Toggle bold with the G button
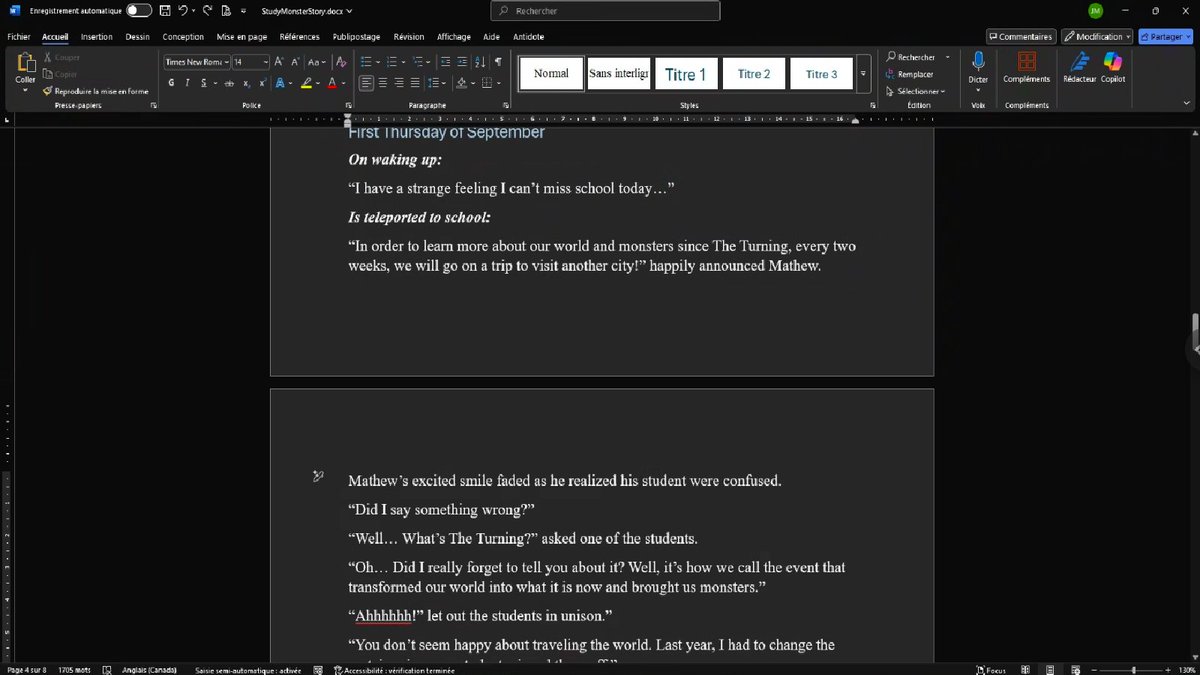The image size is (1200, 675). (x=171, y=83)
